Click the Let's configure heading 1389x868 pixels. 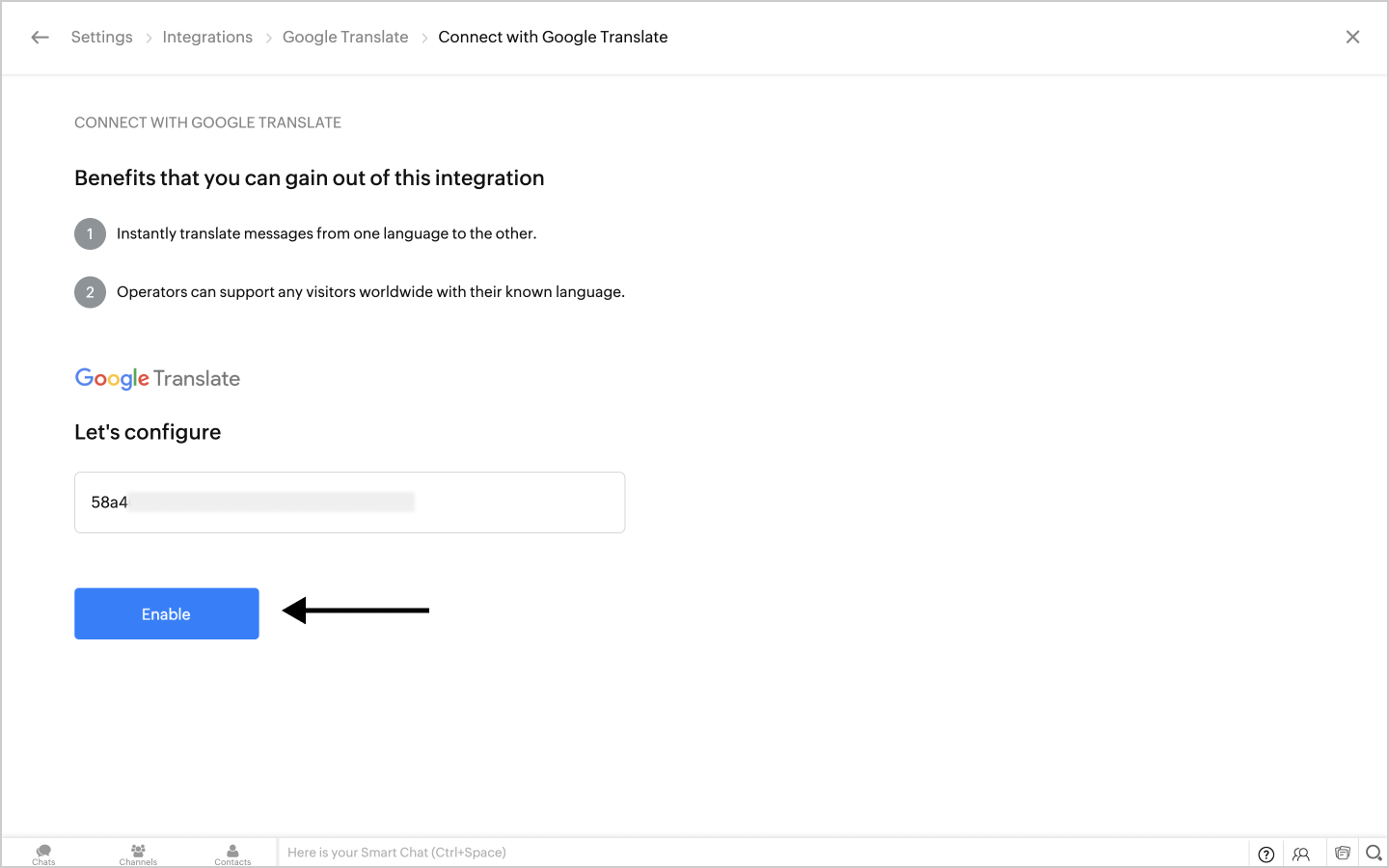[148, 432]
